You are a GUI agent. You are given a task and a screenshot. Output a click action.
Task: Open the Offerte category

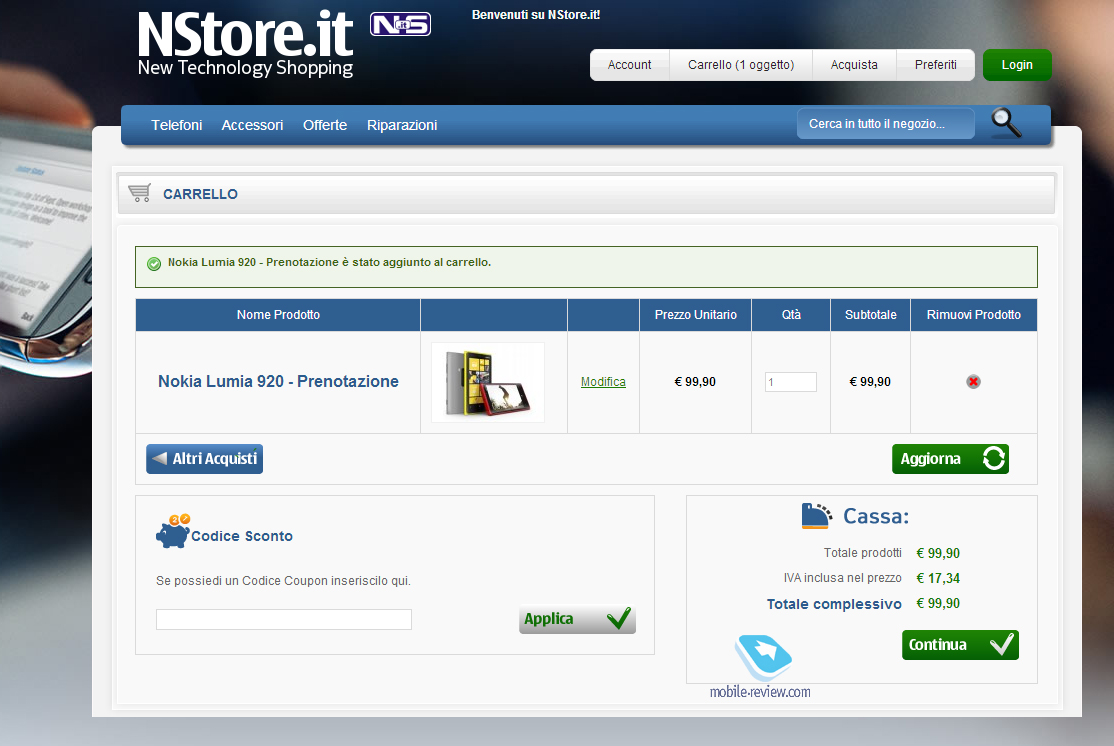pos(325,125)
